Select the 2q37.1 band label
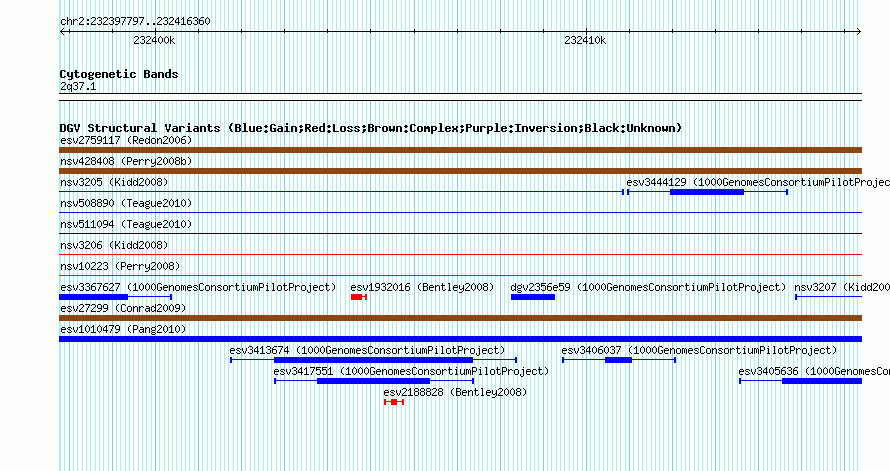This screenshot has width=890, height=471. (78, 87)
